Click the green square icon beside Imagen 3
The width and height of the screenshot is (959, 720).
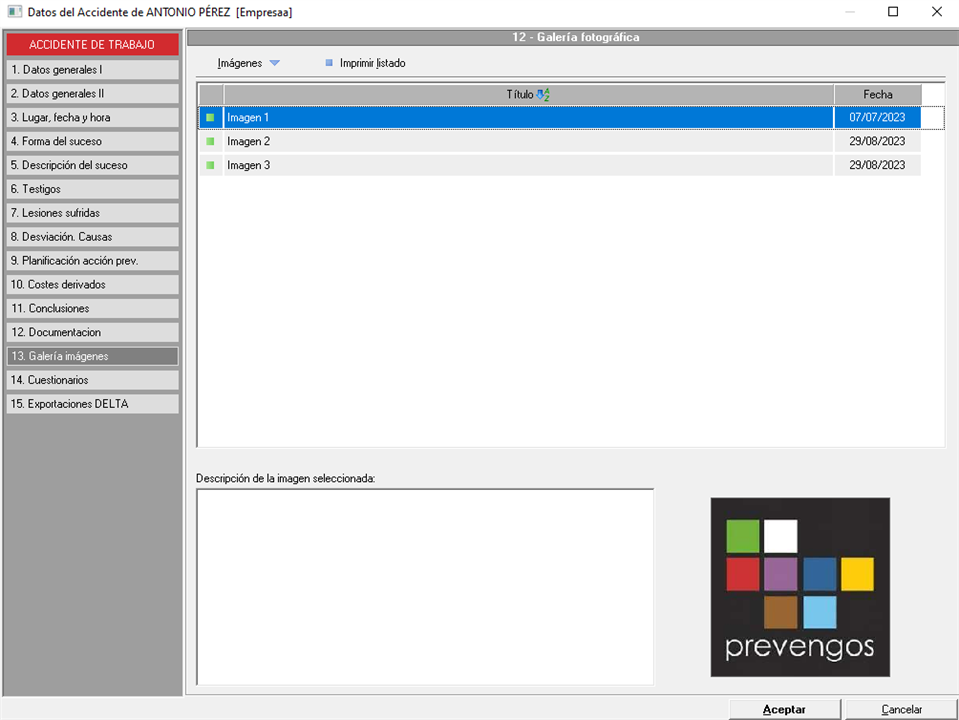[x=210, y=166]
